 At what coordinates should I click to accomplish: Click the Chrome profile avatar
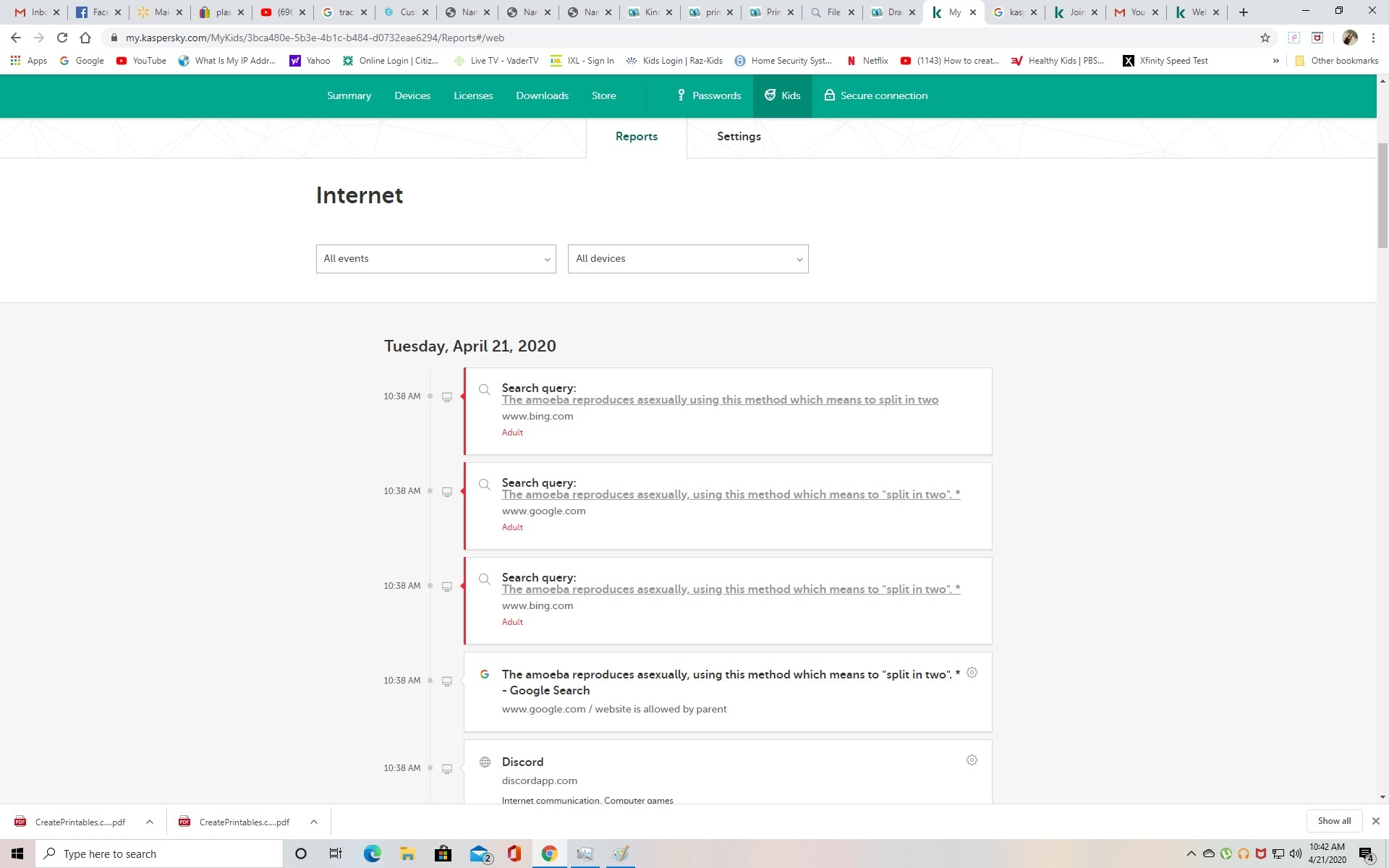tap(1349, 38)
